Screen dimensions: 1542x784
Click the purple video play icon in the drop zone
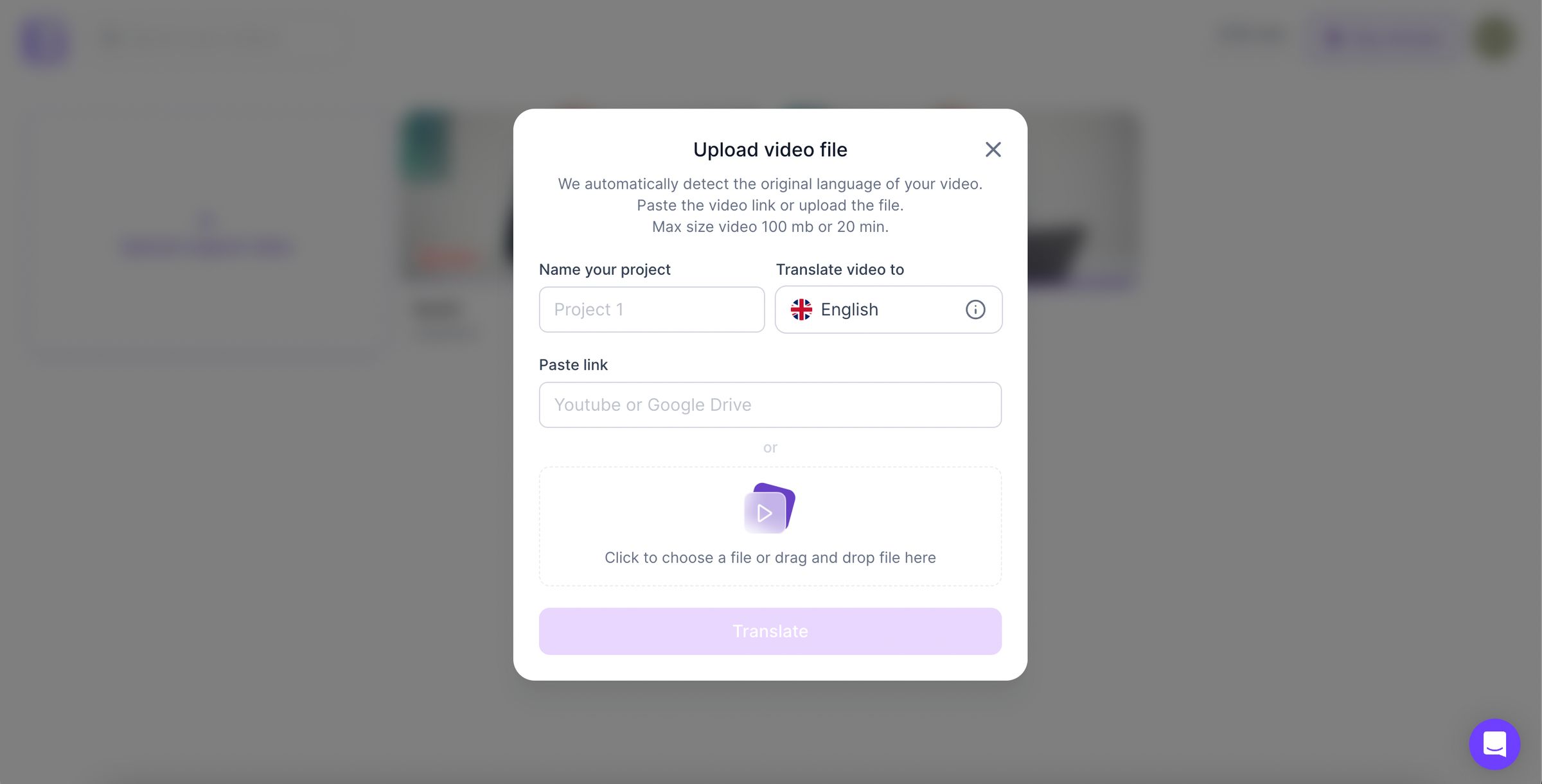click(769, 509)
